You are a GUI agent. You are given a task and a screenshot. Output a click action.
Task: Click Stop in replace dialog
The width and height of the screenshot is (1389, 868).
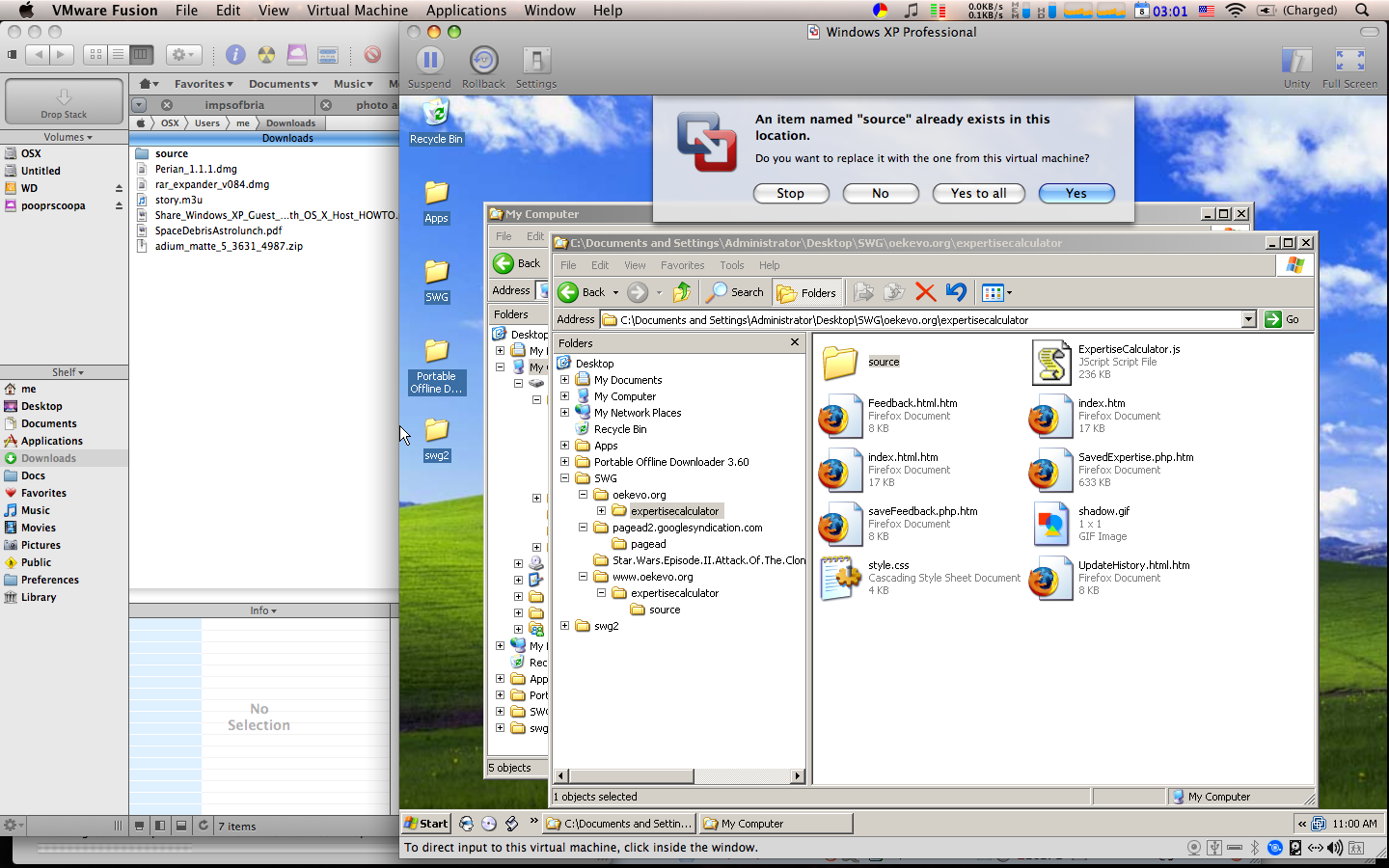point(791,193)
